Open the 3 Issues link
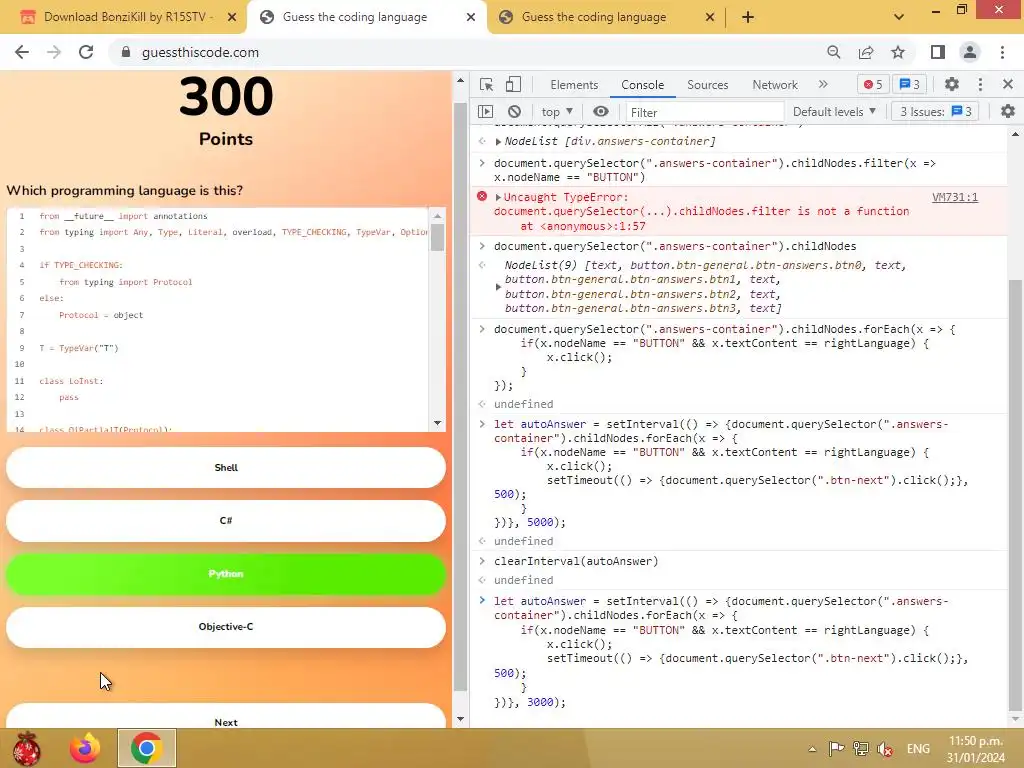The height and width of the screenshot is (768, 1024). [x=936, y=112]
